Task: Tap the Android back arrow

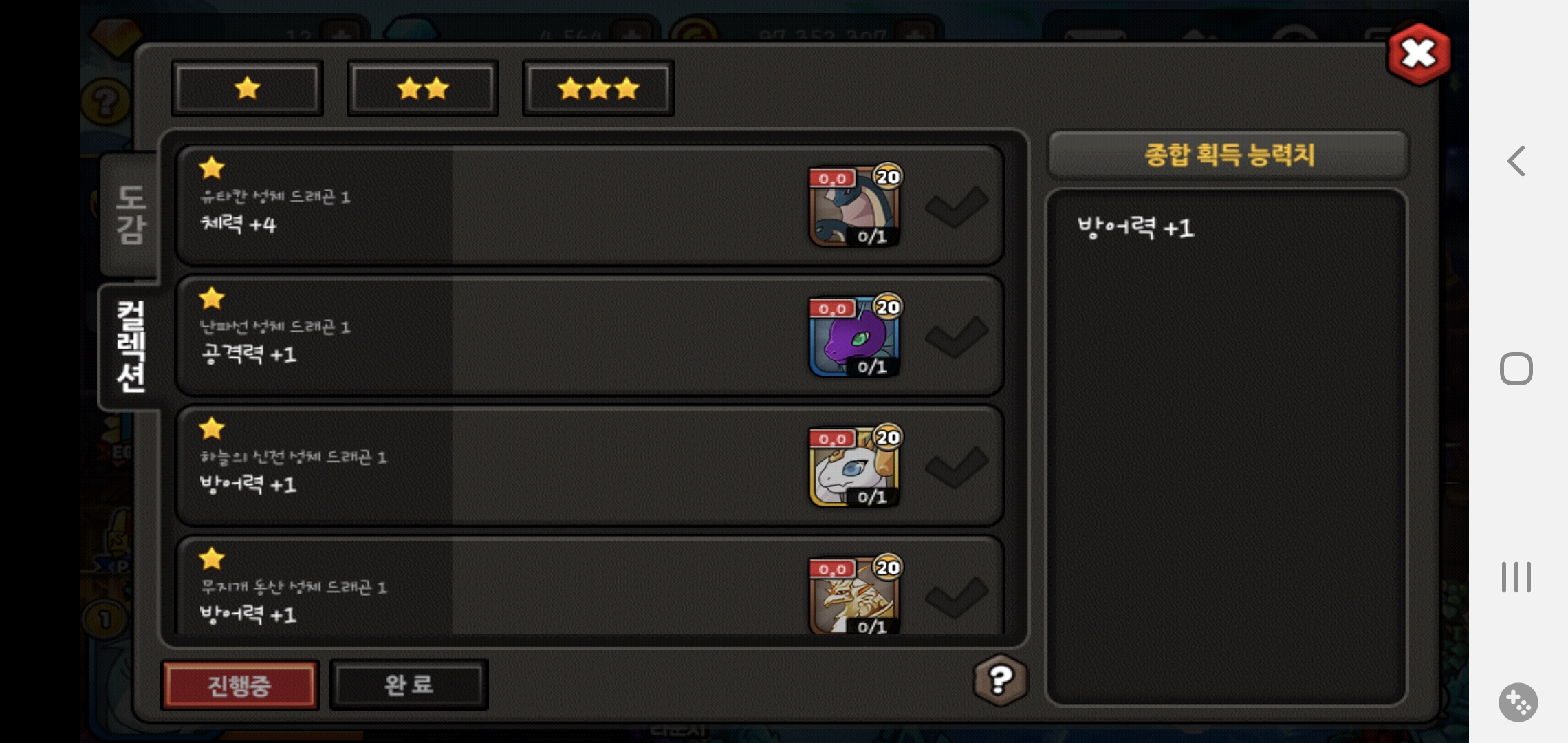Action: [1516, 161]
